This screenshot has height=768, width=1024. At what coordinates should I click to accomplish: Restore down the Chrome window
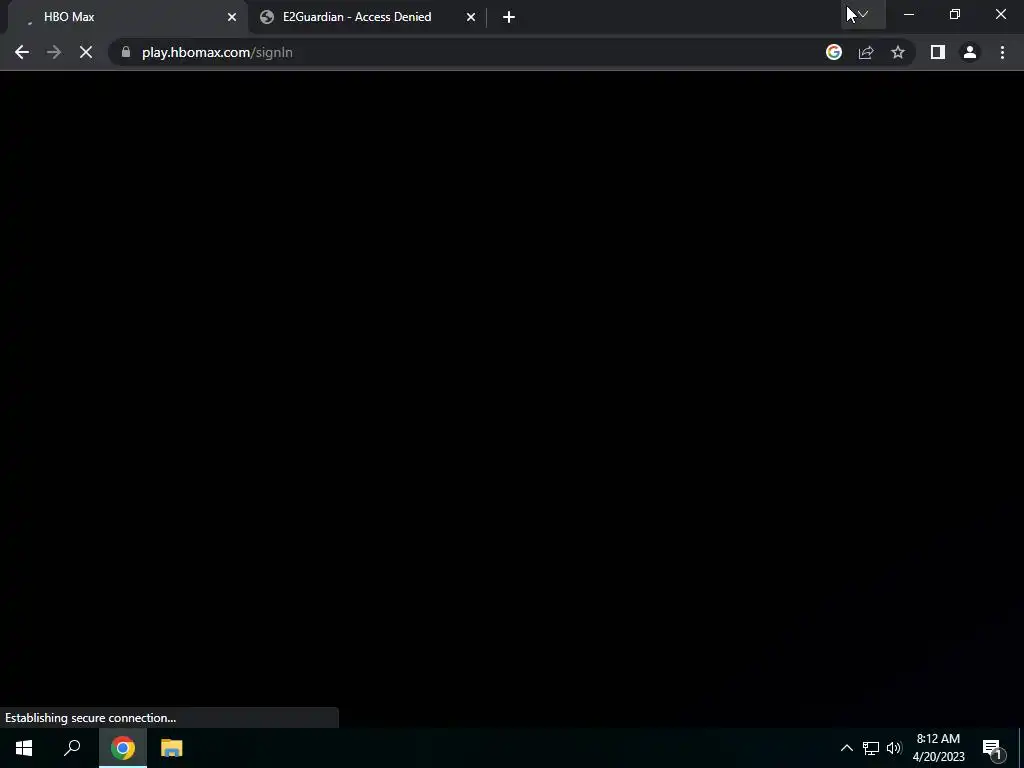pos(955,14)
